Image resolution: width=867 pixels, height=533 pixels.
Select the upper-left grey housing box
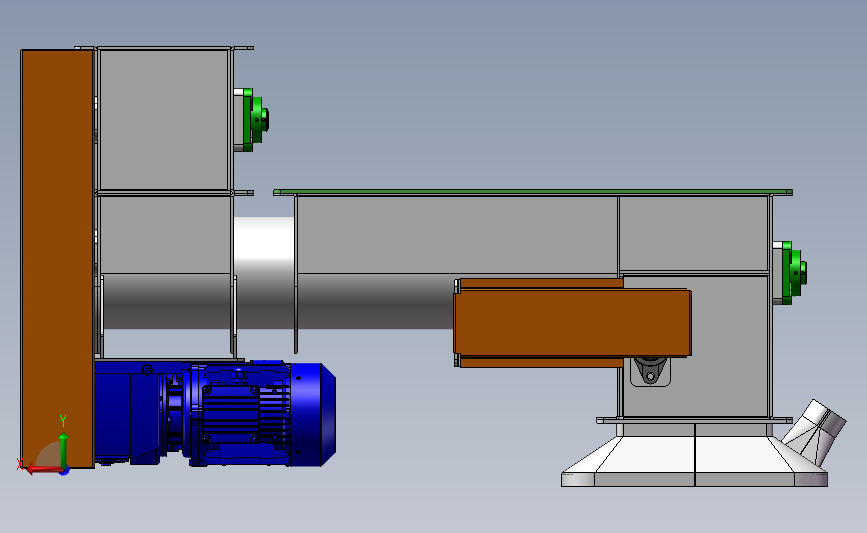164,119
